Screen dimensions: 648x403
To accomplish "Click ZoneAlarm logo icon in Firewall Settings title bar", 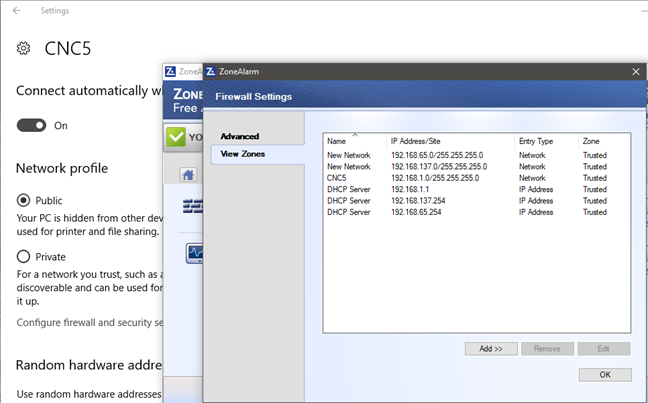I will pyautogui.click(x=211, y=71).
